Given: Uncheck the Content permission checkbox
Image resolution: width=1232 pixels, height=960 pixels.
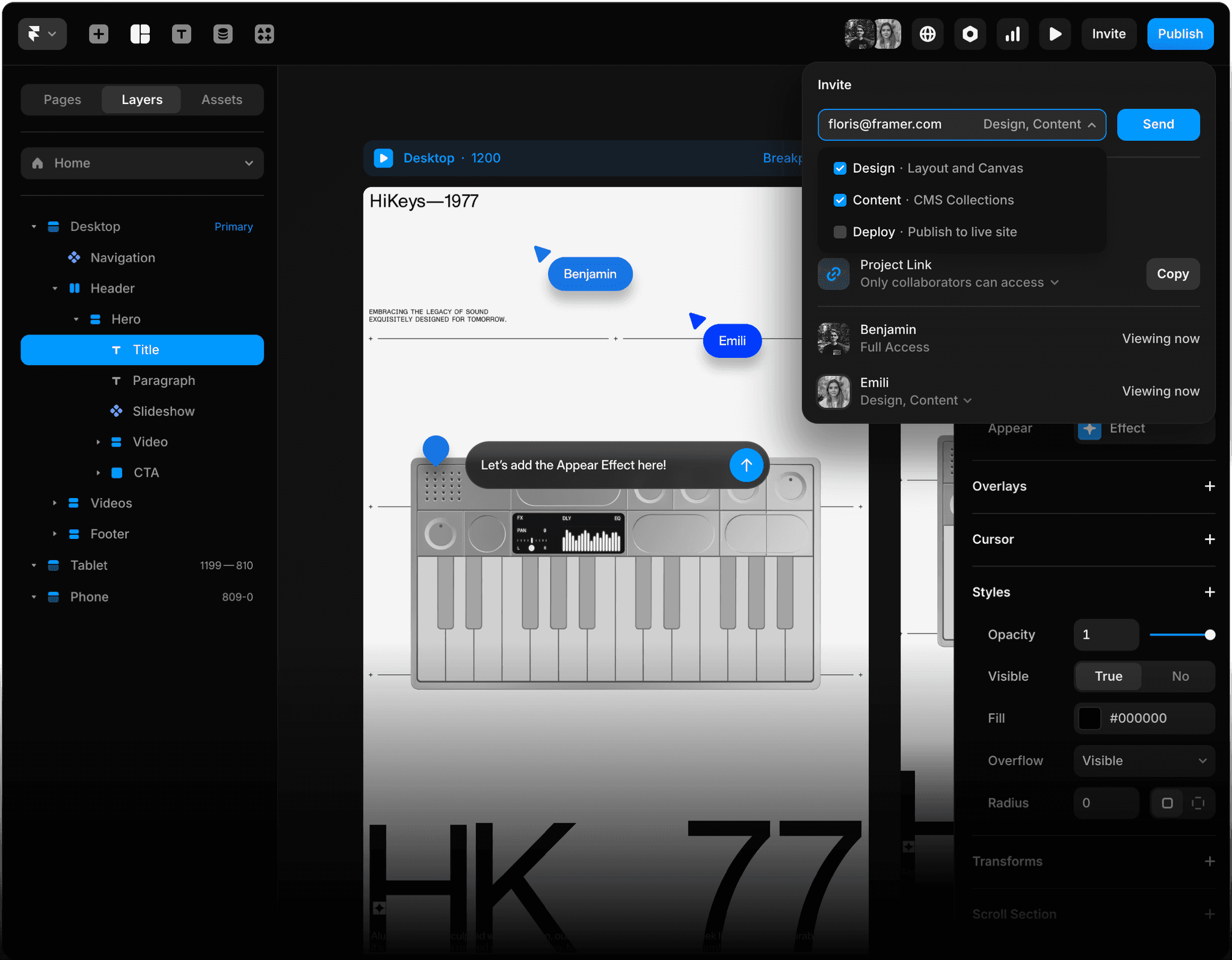Looking at the screenshot, I should tap(840, 200).
